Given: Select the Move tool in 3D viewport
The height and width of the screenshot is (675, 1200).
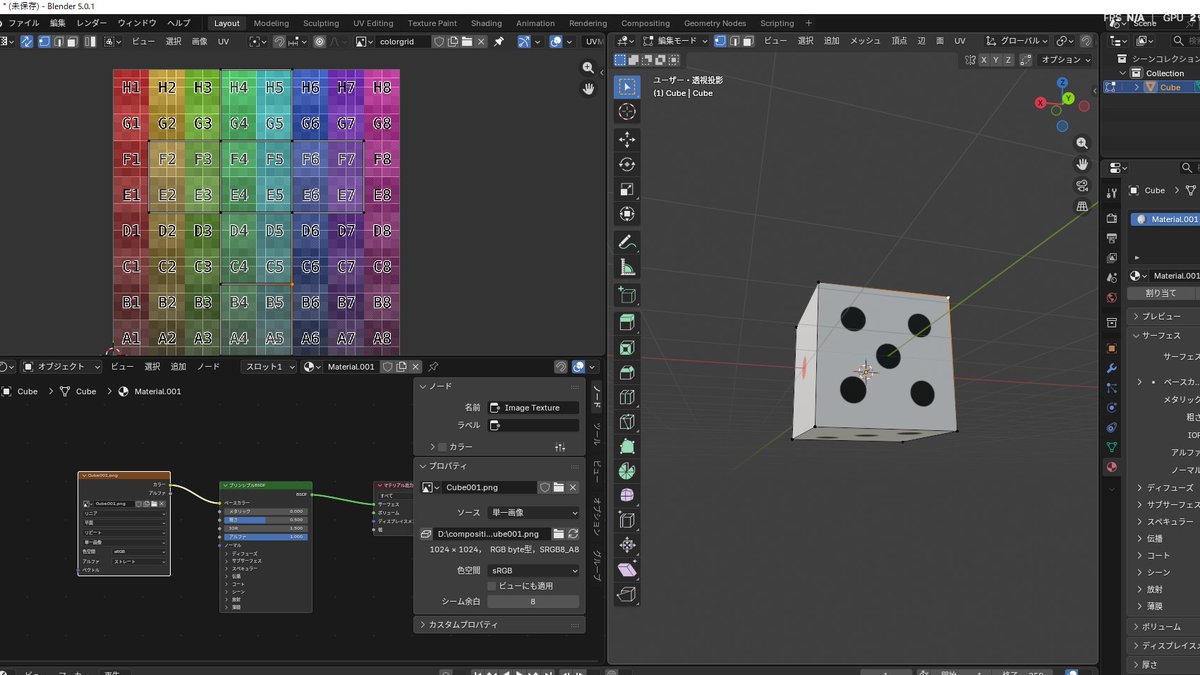Looking at the screenshot, I should coord(627,140).
